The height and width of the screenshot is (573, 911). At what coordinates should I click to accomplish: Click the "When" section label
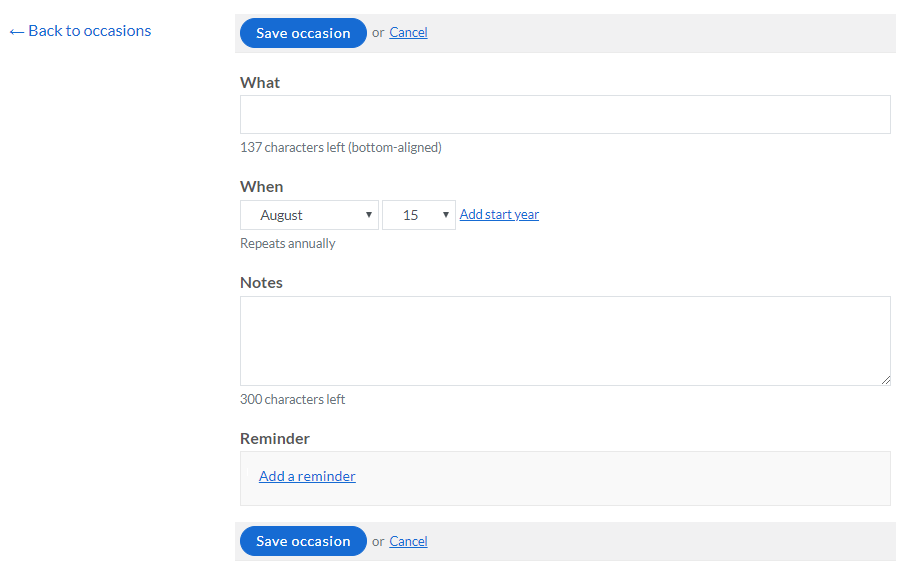coord(261,187)
